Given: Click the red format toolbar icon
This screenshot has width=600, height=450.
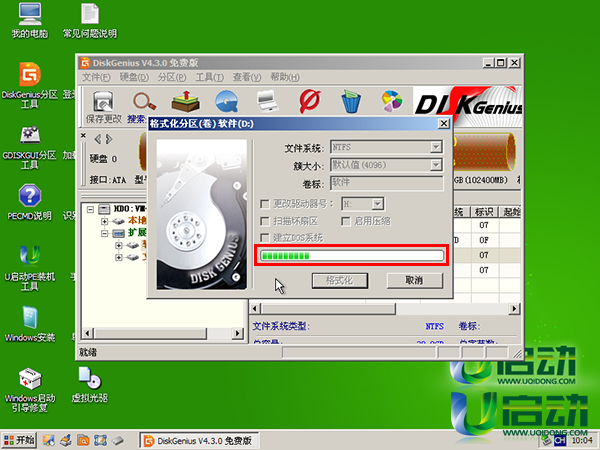Looking at the screenshot, I should [310, 101].
